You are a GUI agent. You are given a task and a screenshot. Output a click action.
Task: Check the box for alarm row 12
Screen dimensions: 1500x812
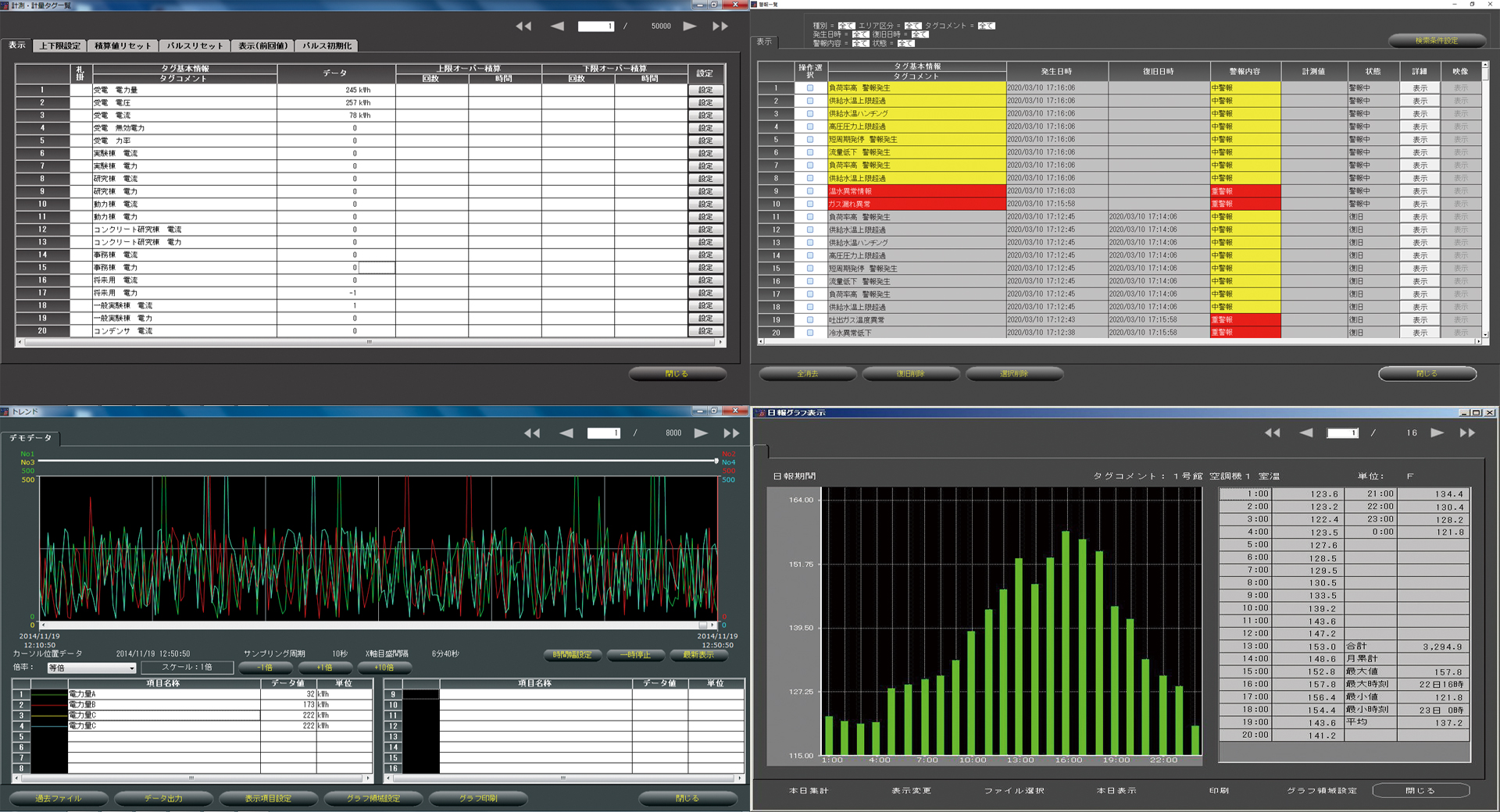pyautogui.click(x=810, y=230)
